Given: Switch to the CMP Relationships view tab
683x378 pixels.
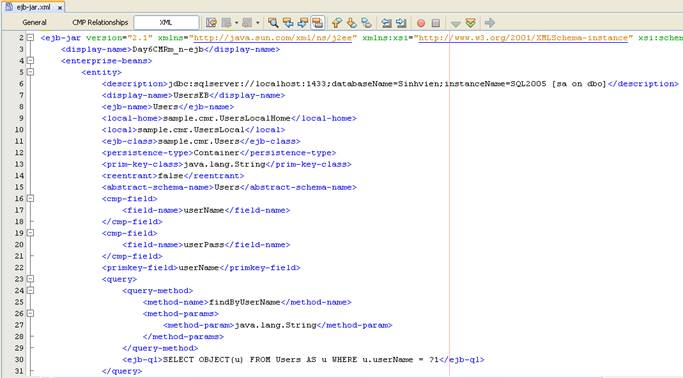Looking at the screenshot, I should click(x=100, y=22).
